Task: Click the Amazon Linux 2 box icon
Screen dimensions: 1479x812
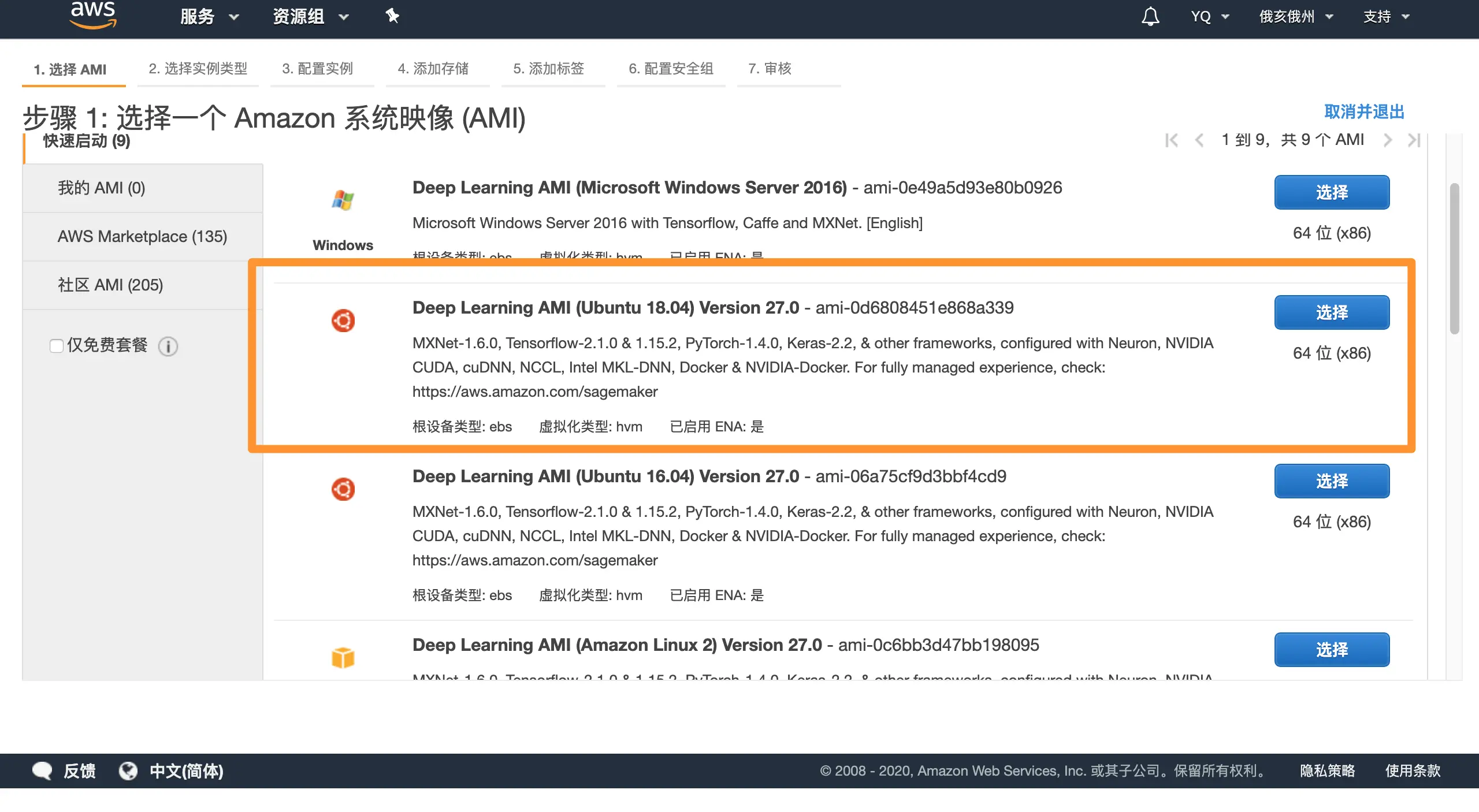Action: pos(343,657)
